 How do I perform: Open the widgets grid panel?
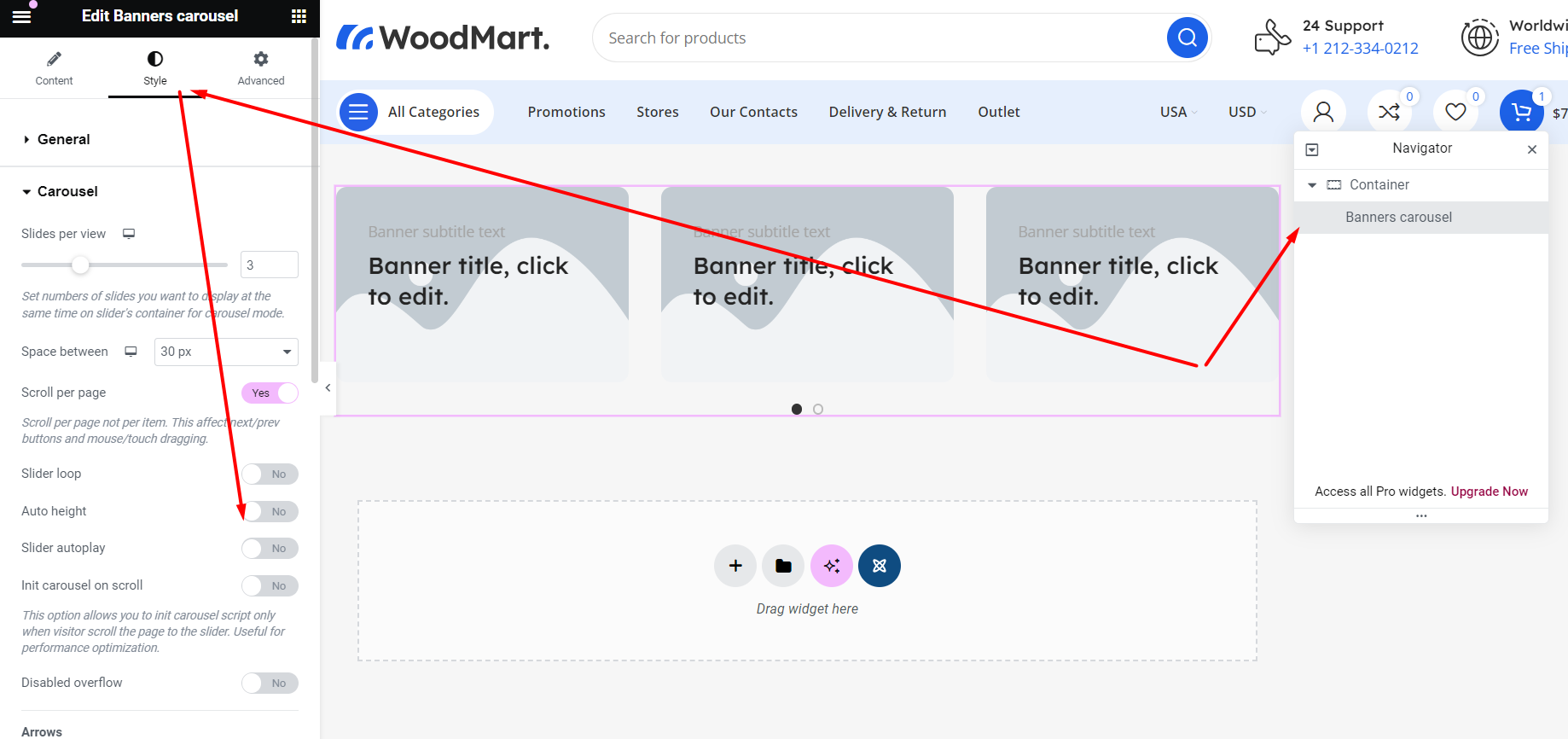(299, 16)
